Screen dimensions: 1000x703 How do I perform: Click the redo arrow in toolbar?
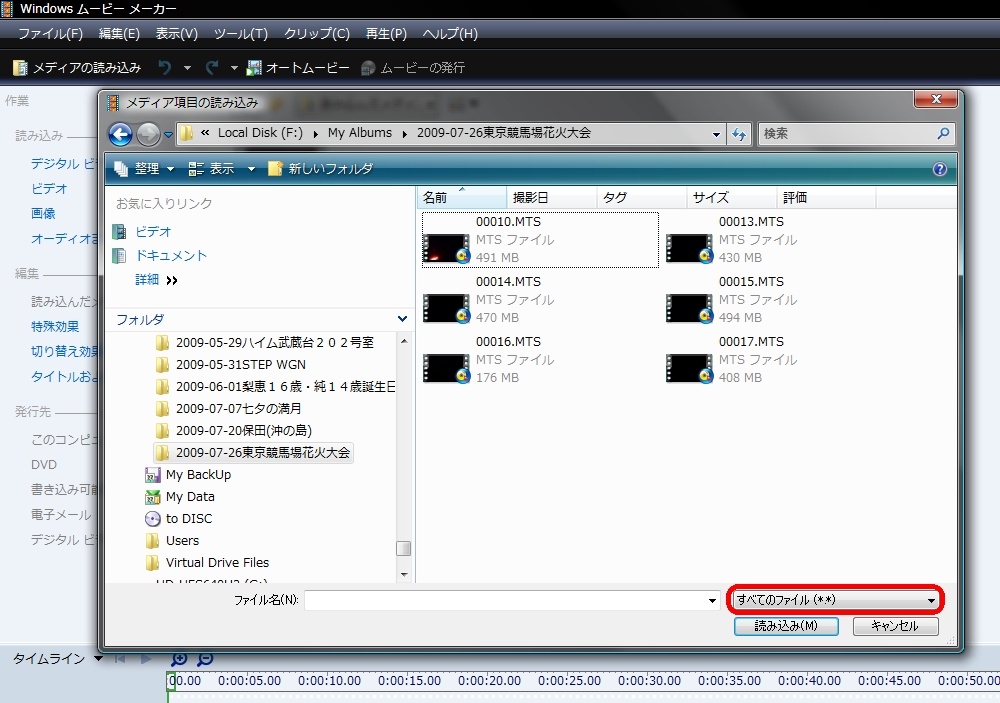(212, 67)
